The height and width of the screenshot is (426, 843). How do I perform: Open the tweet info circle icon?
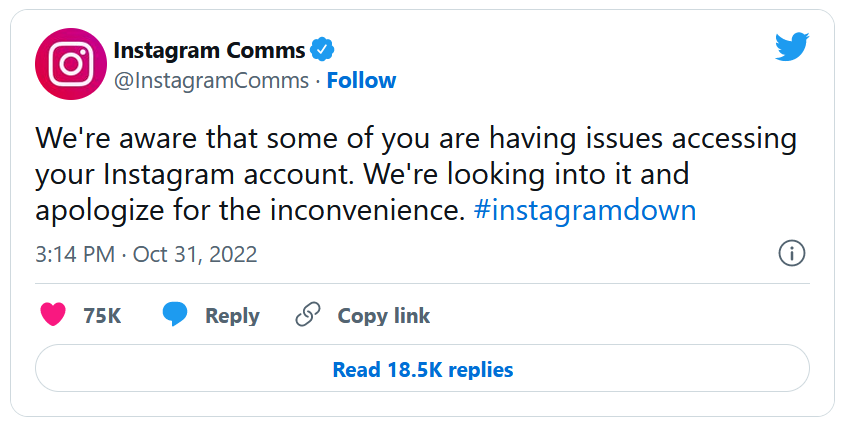click(792, 254)
